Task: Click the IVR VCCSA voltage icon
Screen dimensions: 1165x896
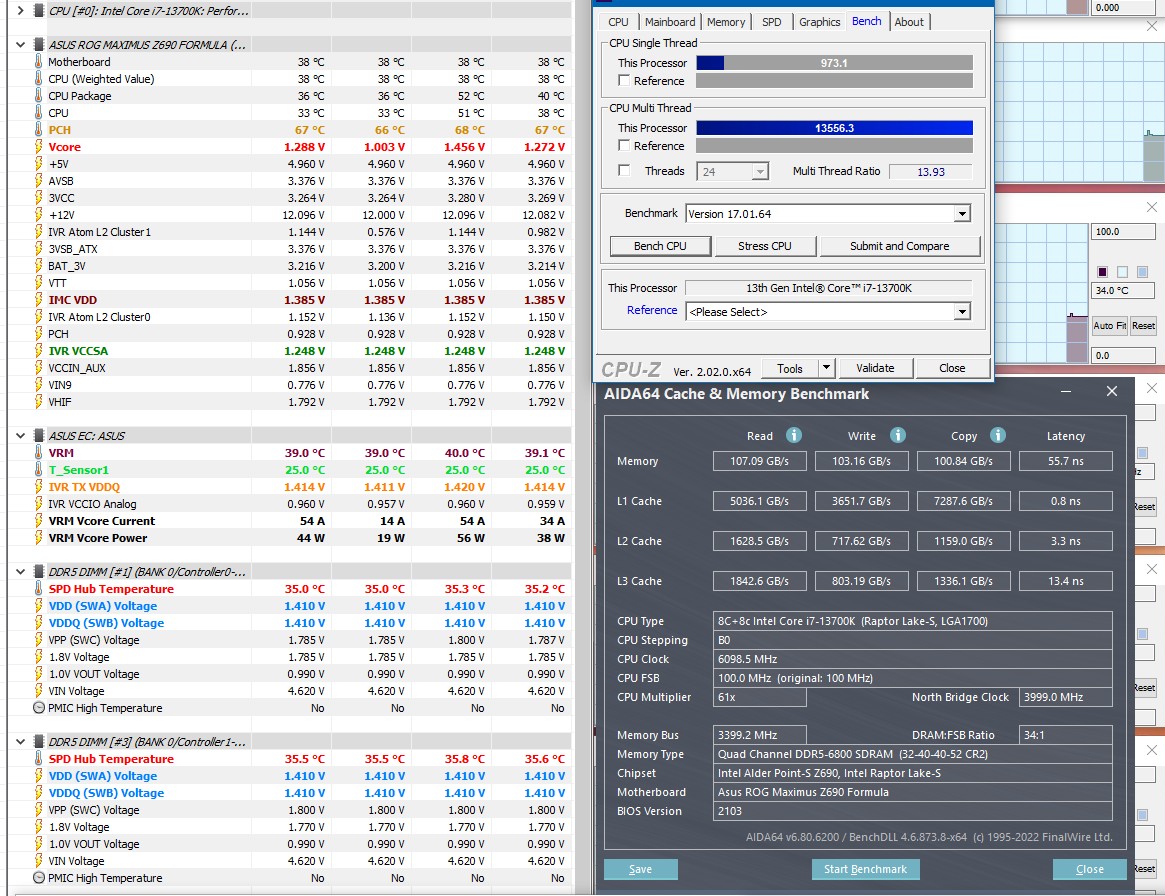Action: (x=39, y=351)
